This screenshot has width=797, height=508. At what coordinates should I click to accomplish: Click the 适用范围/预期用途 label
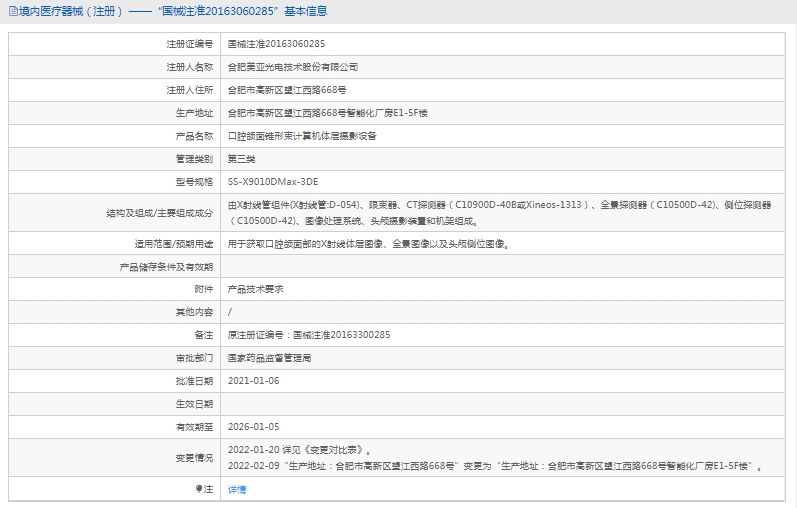173,244
